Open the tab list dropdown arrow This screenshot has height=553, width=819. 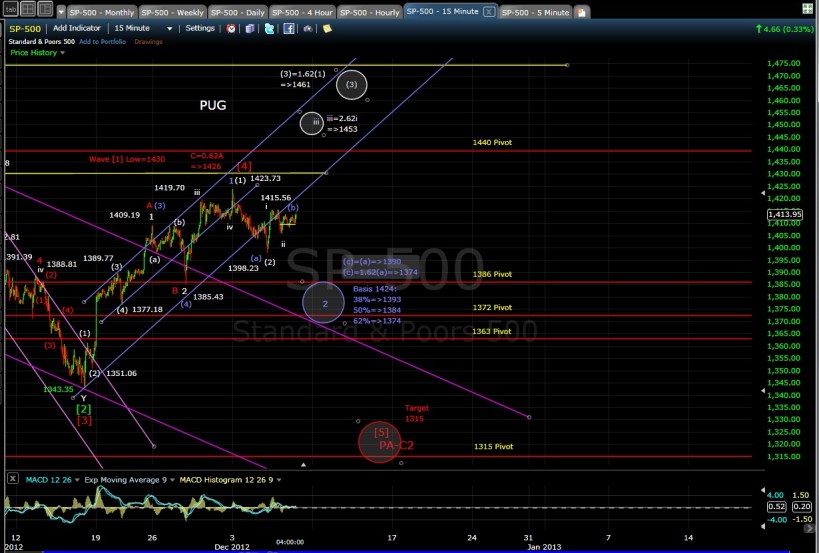61,12
